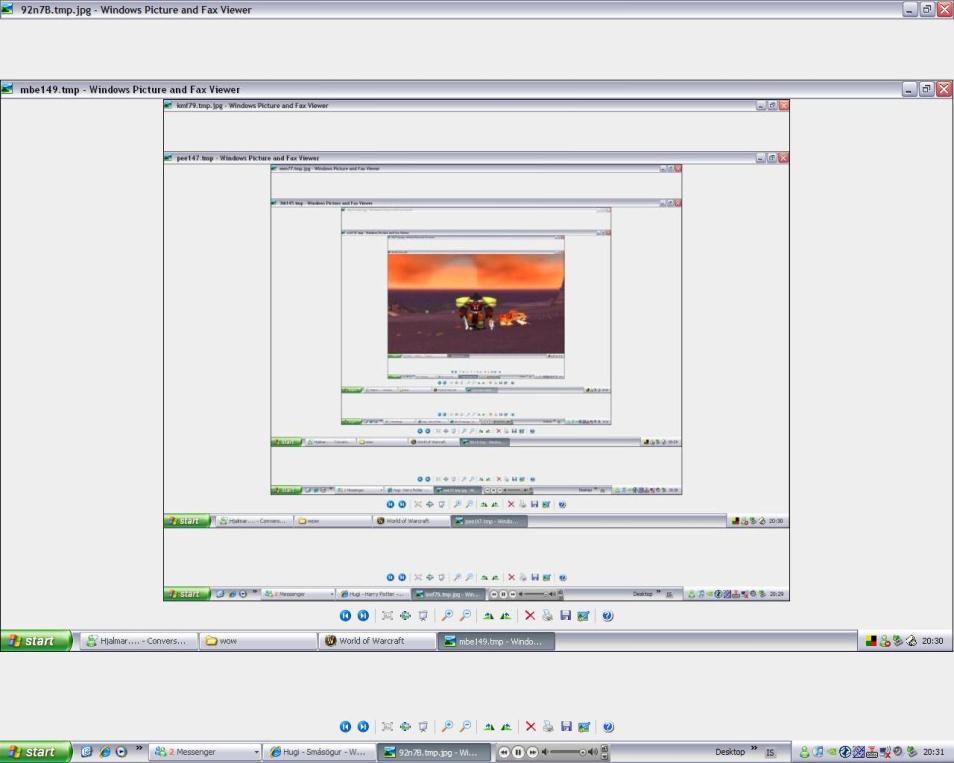This screenshot has height=763, width=954.
Task: Start Slide Show from 92n7B.tmp.jpg viewer toolbar
Action: [423, 726]
